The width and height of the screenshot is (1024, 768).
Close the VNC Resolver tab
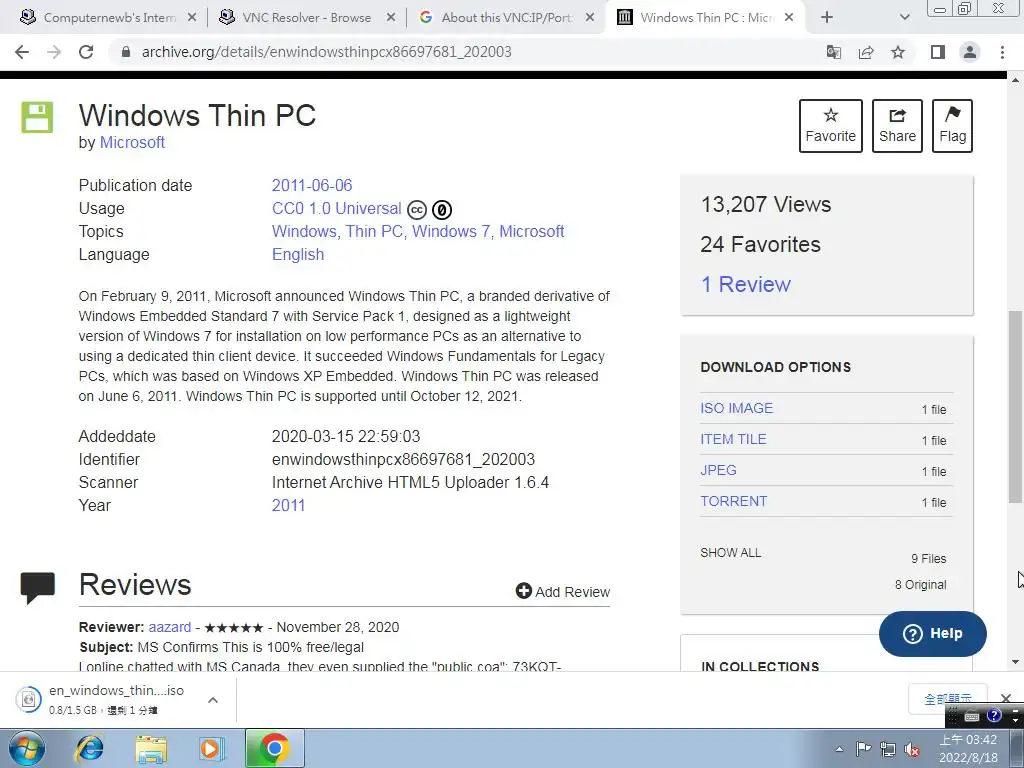tap(391, 18)
